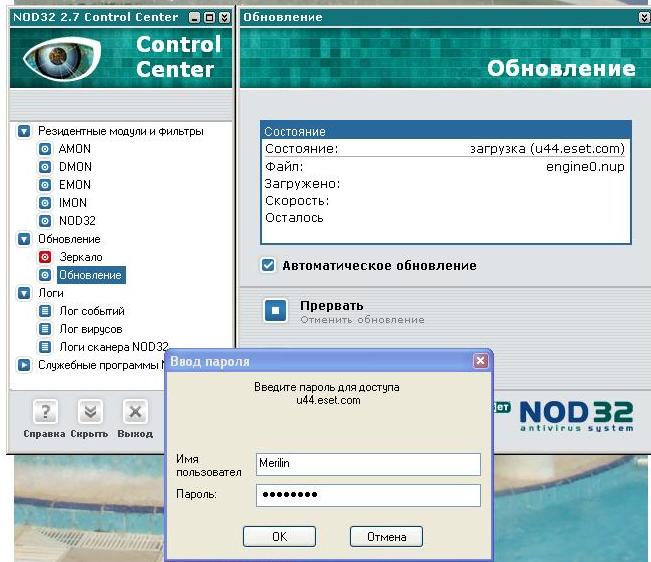Click the DMON module icon

point(45,167)
